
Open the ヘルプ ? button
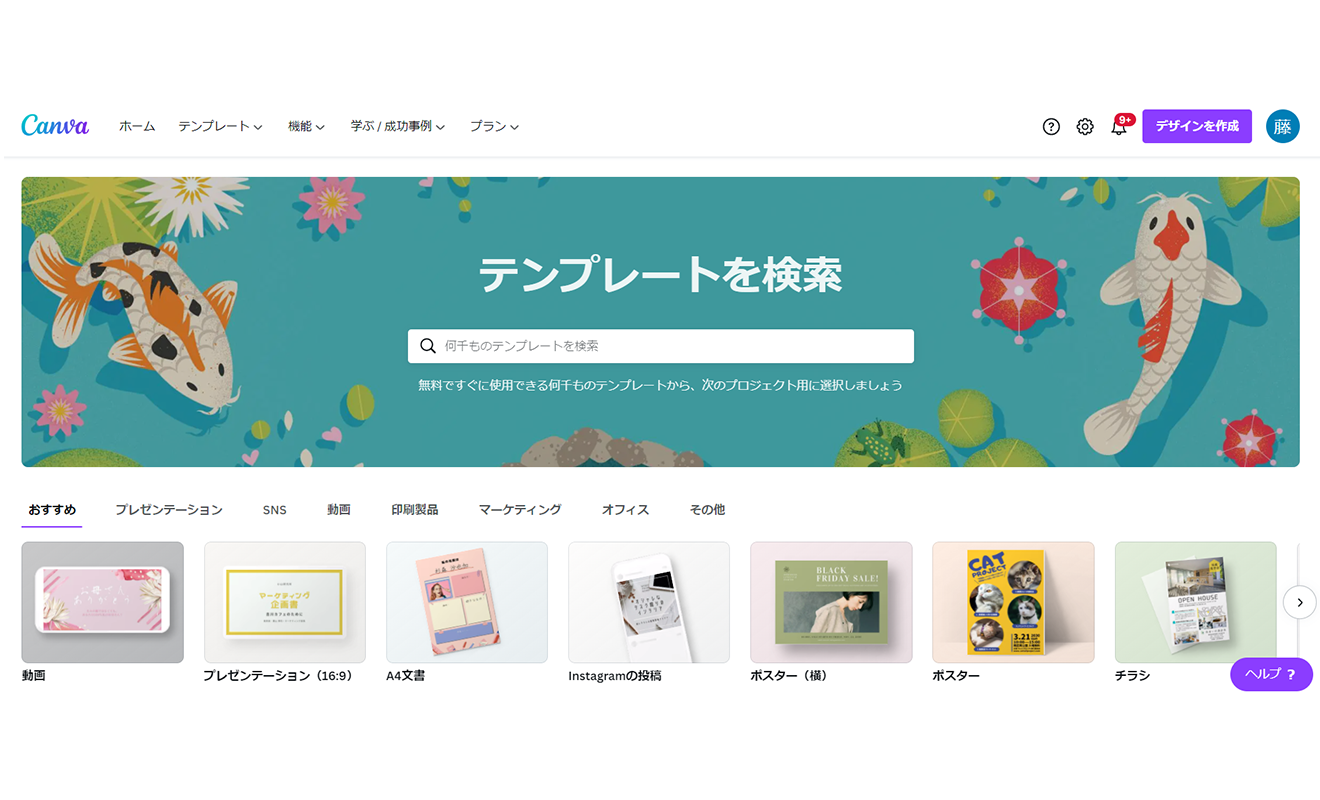point(1271,674)
